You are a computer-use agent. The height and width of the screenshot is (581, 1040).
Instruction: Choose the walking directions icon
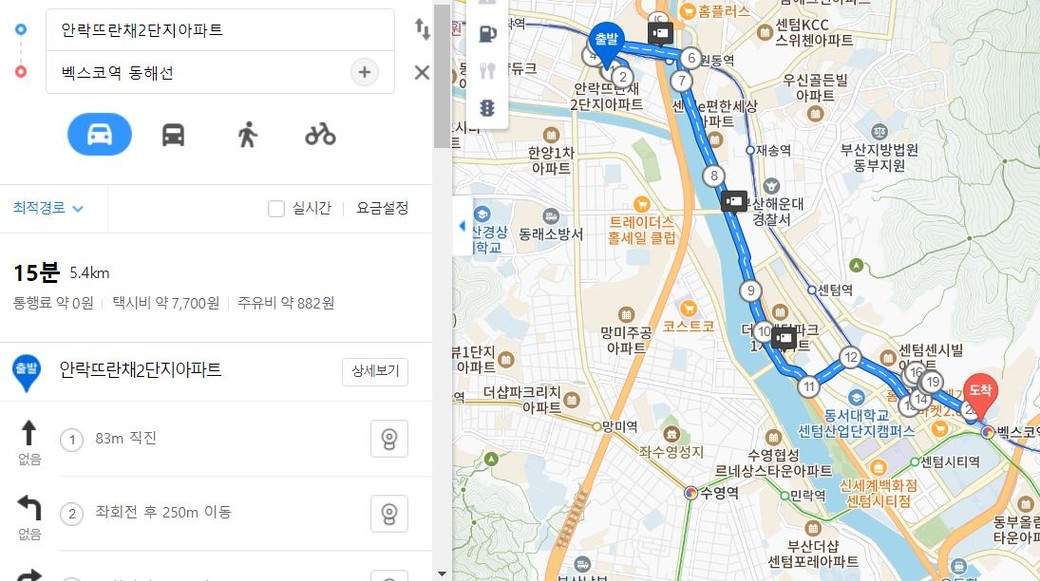pos(247,135)
